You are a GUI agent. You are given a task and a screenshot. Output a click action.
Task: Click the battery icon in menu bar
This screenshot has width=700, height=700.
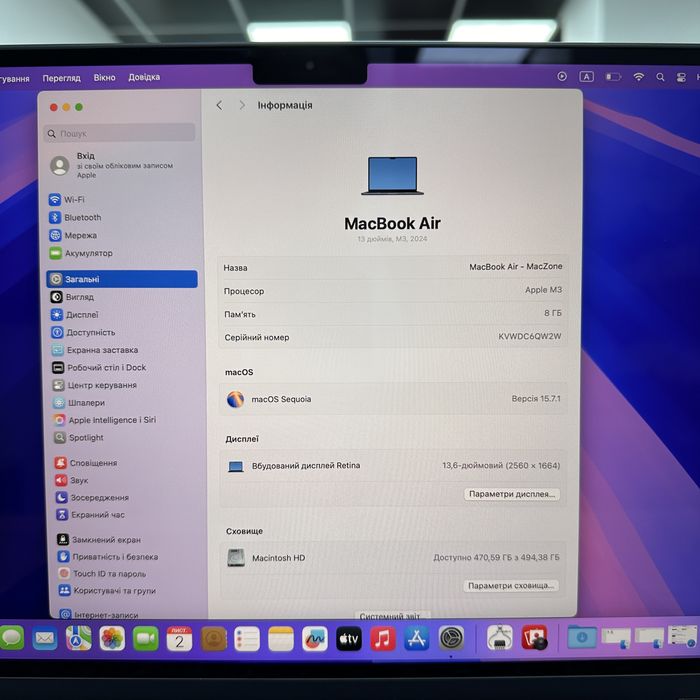pyautogui.click(x=613, y=77)
